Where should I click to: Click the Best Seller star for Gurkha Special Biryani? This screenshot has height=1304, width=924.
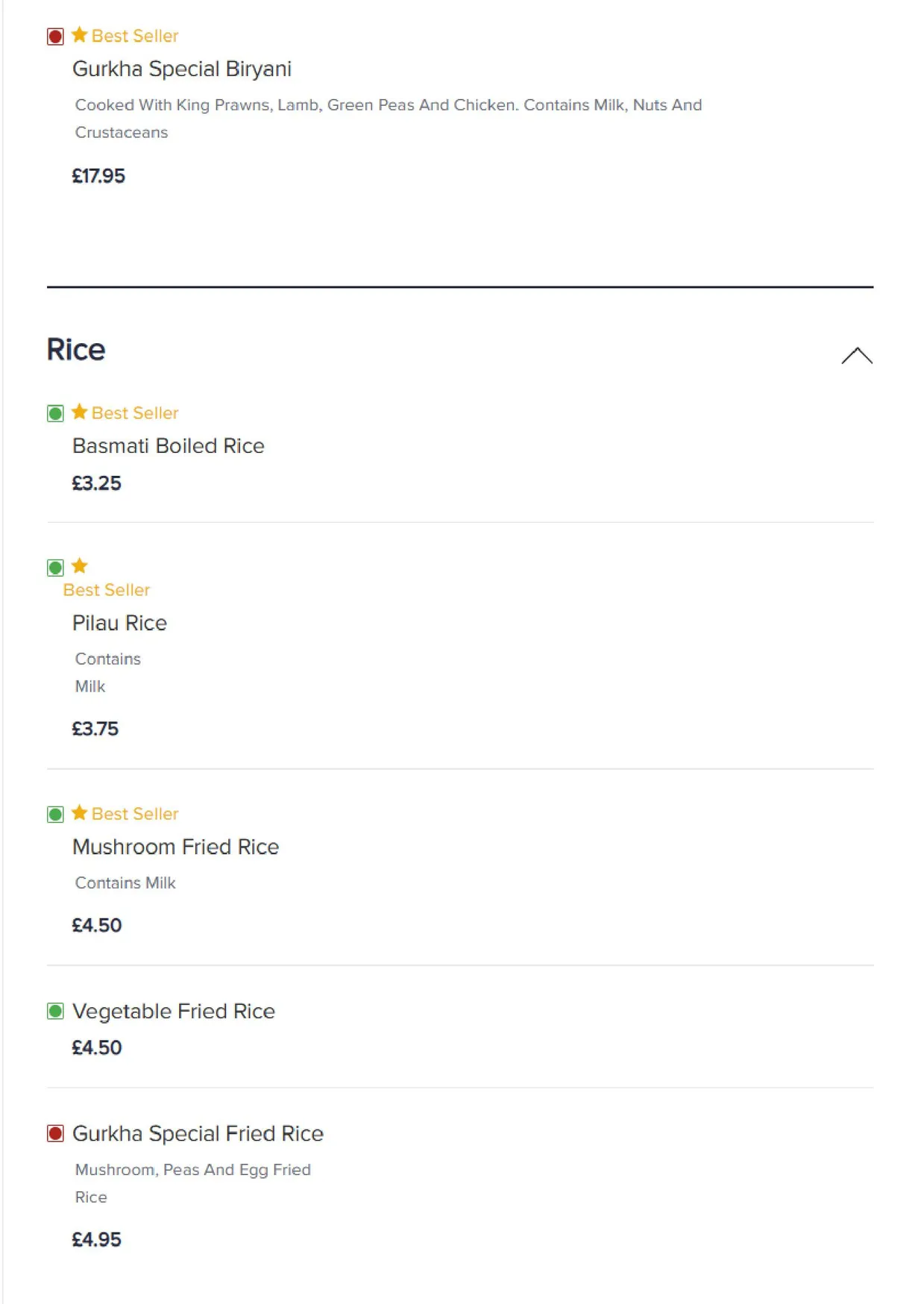(x=80, y=35)
